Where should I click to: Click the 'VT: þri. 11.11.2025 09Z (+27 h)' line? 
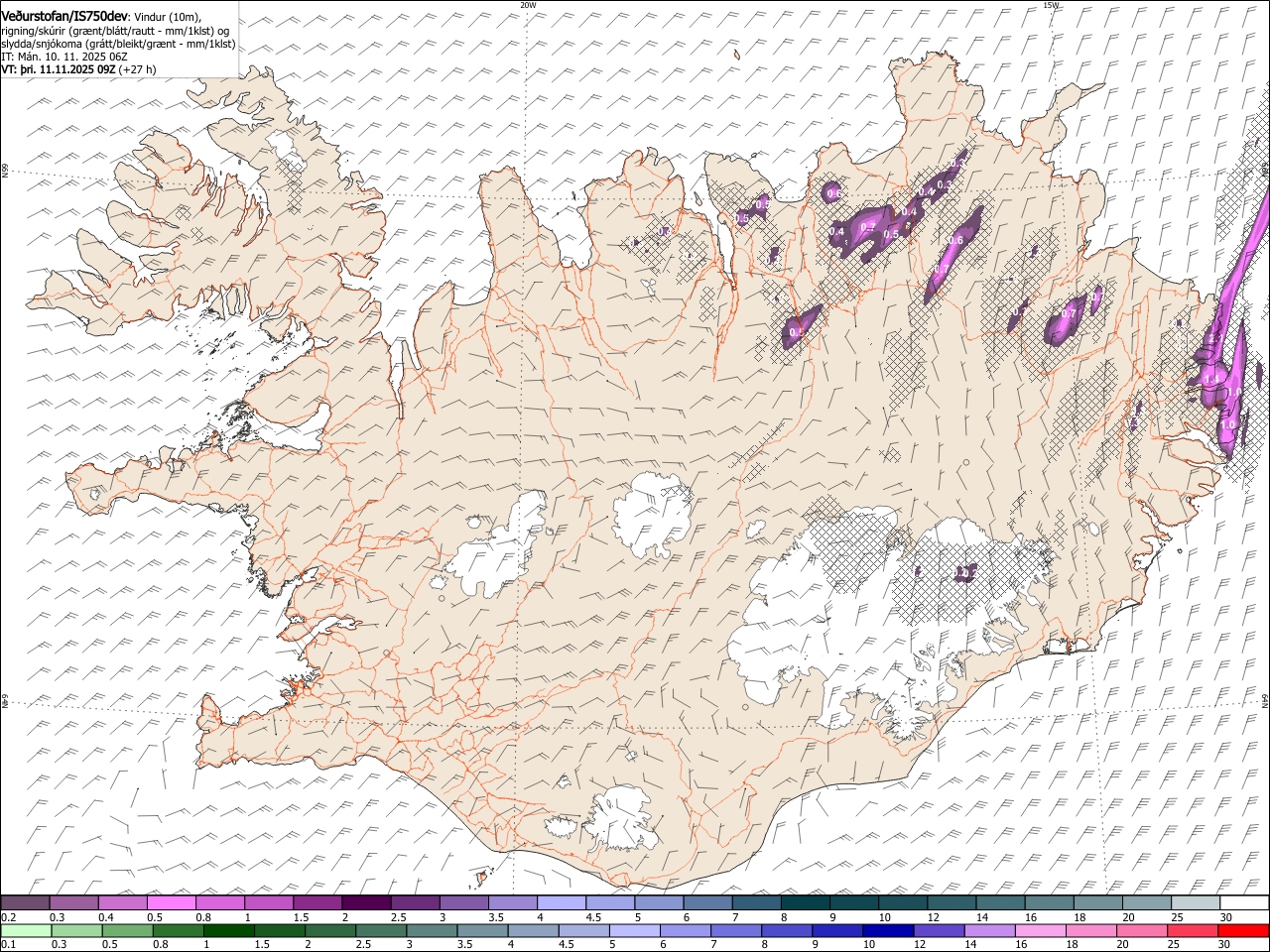click(x=78, y=69)
